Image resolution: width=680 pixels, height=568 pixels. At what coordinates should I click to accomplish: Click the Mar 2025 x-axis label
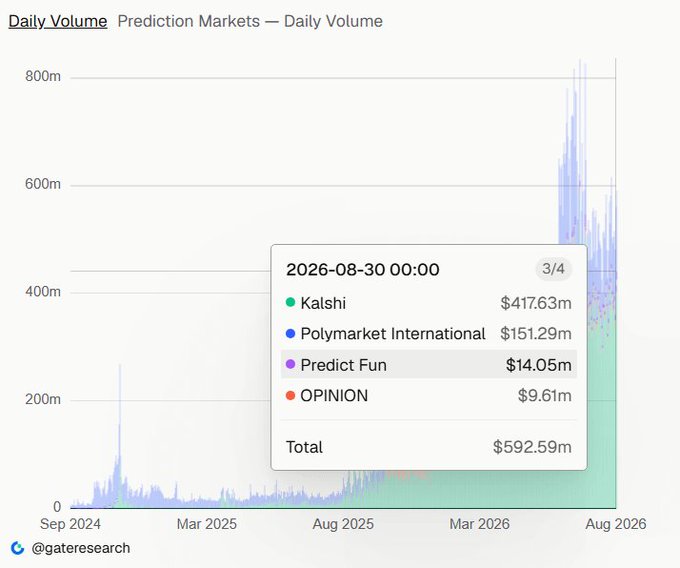tap(206, 524)
